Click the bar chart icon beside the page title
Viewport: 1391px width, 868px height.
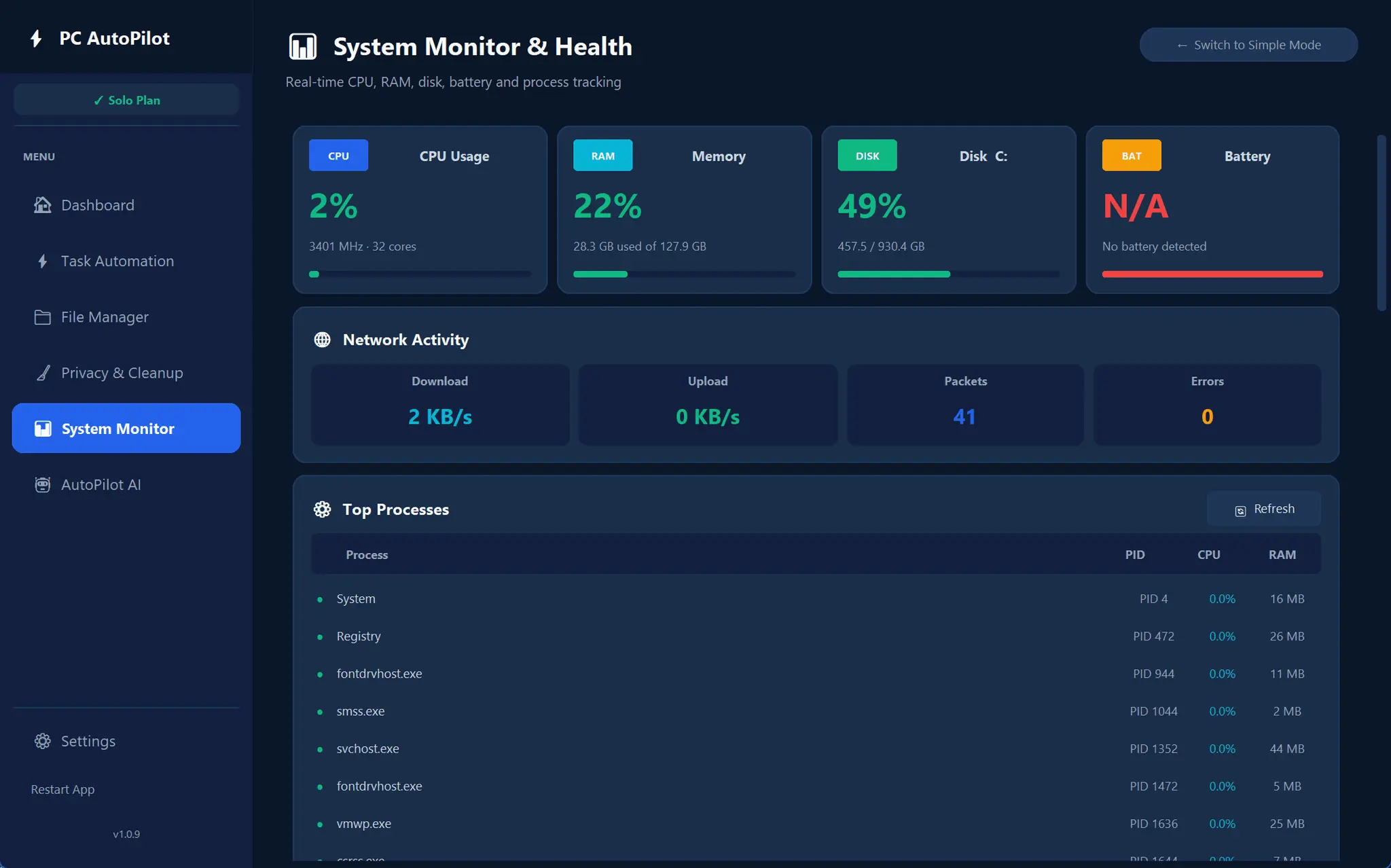[x=303, y=47]
